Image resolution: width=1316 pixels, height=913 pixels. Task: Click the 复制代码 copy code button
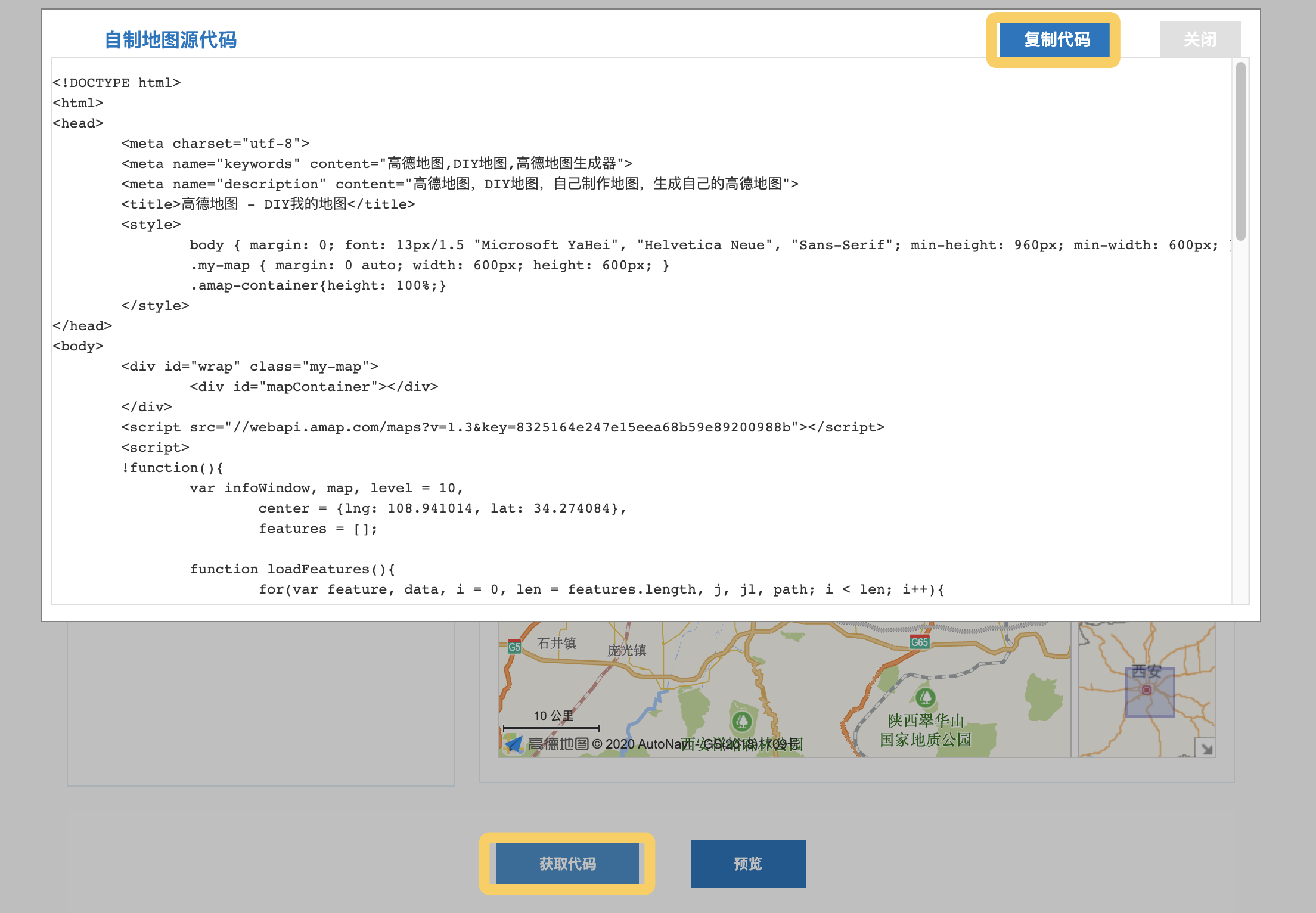coord(1054,40)
